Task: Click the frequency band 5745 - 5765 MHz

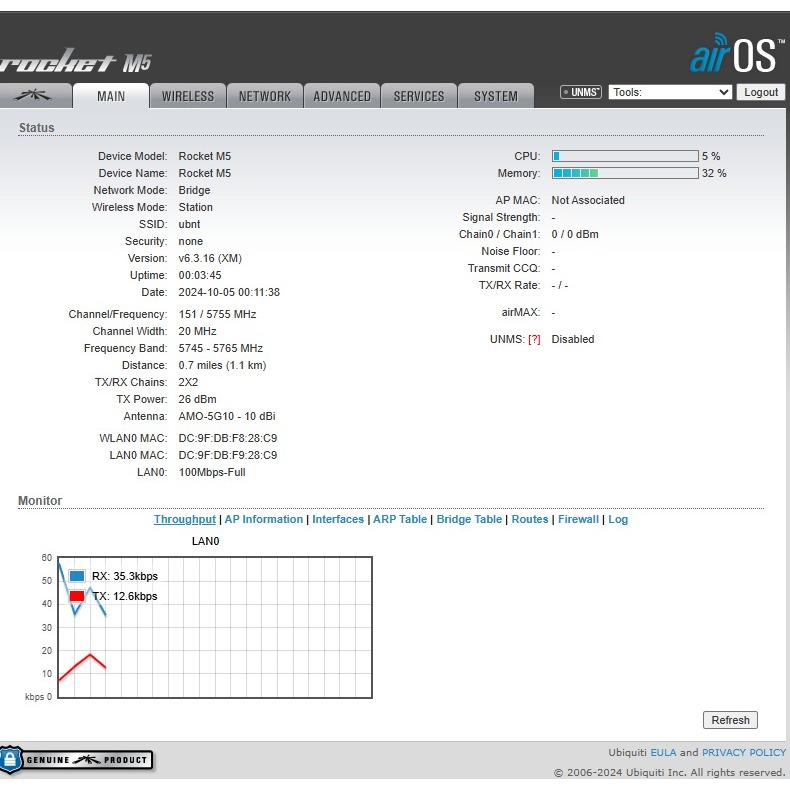Action: point(221,348)
